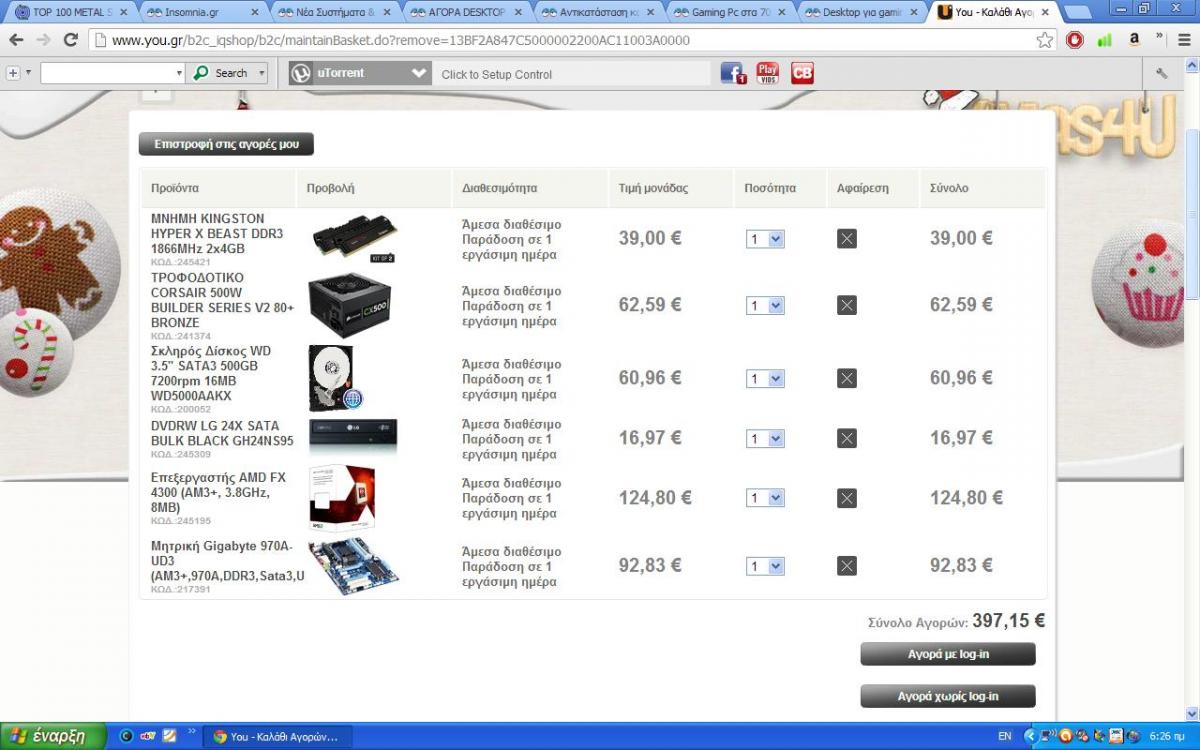Expand the Search button dropdown arrow

click(x=262, y=73)
